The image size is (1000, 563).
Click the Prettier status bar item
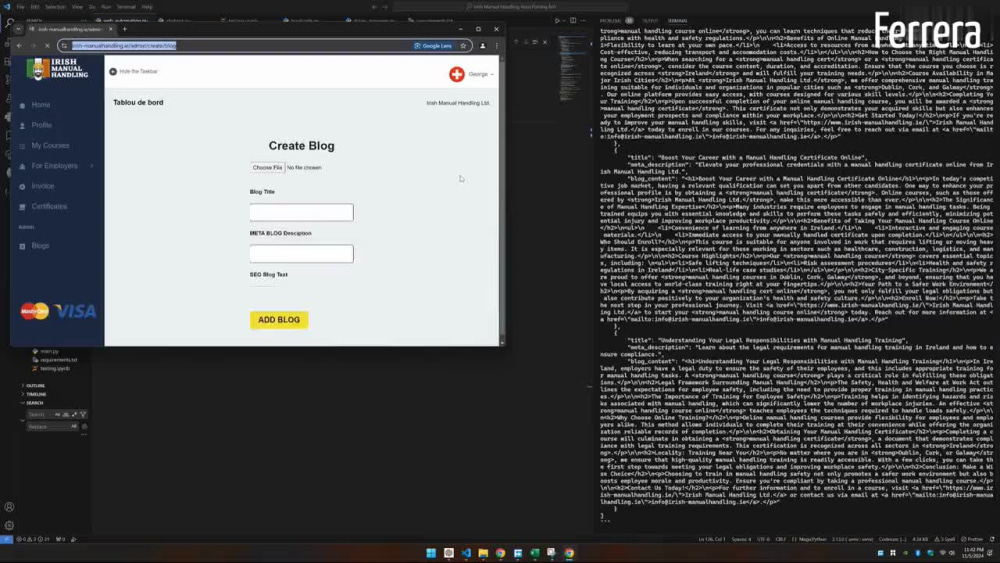973,539
